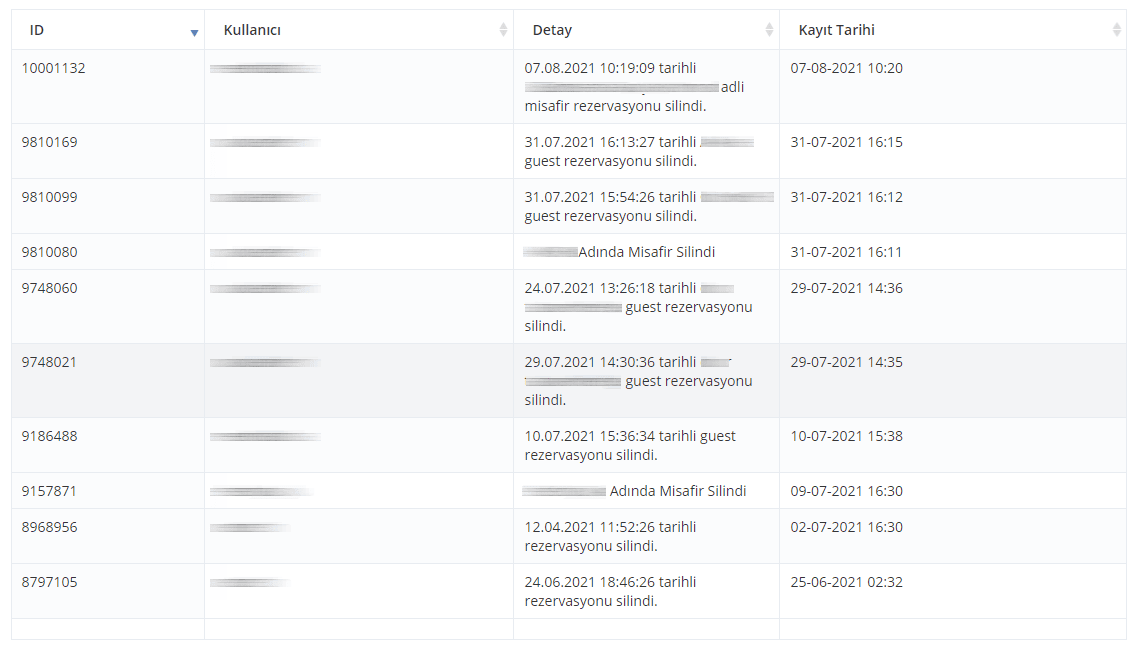Sort table by Kullanıcı header

coord(359,30)
